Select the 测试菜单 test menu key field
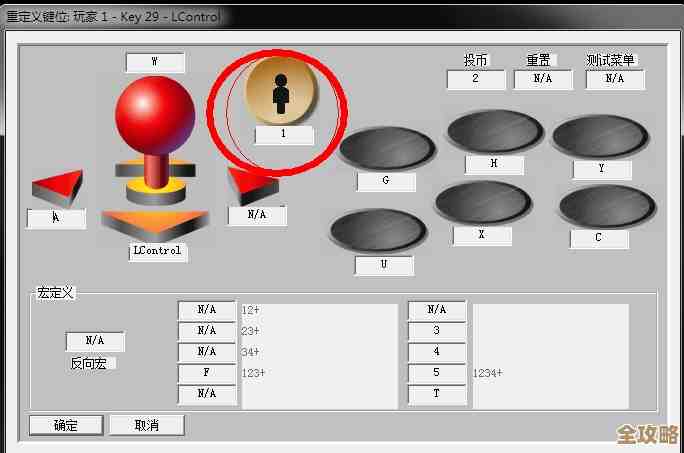 [614, 79]
